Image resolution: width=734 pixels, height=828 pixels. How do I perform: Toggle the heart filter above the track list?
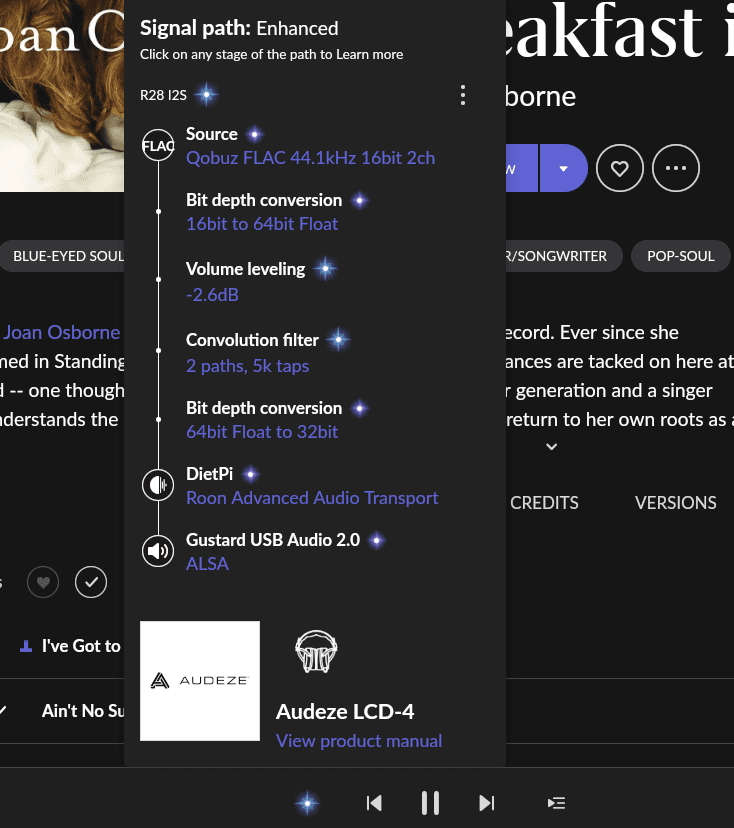43,582
